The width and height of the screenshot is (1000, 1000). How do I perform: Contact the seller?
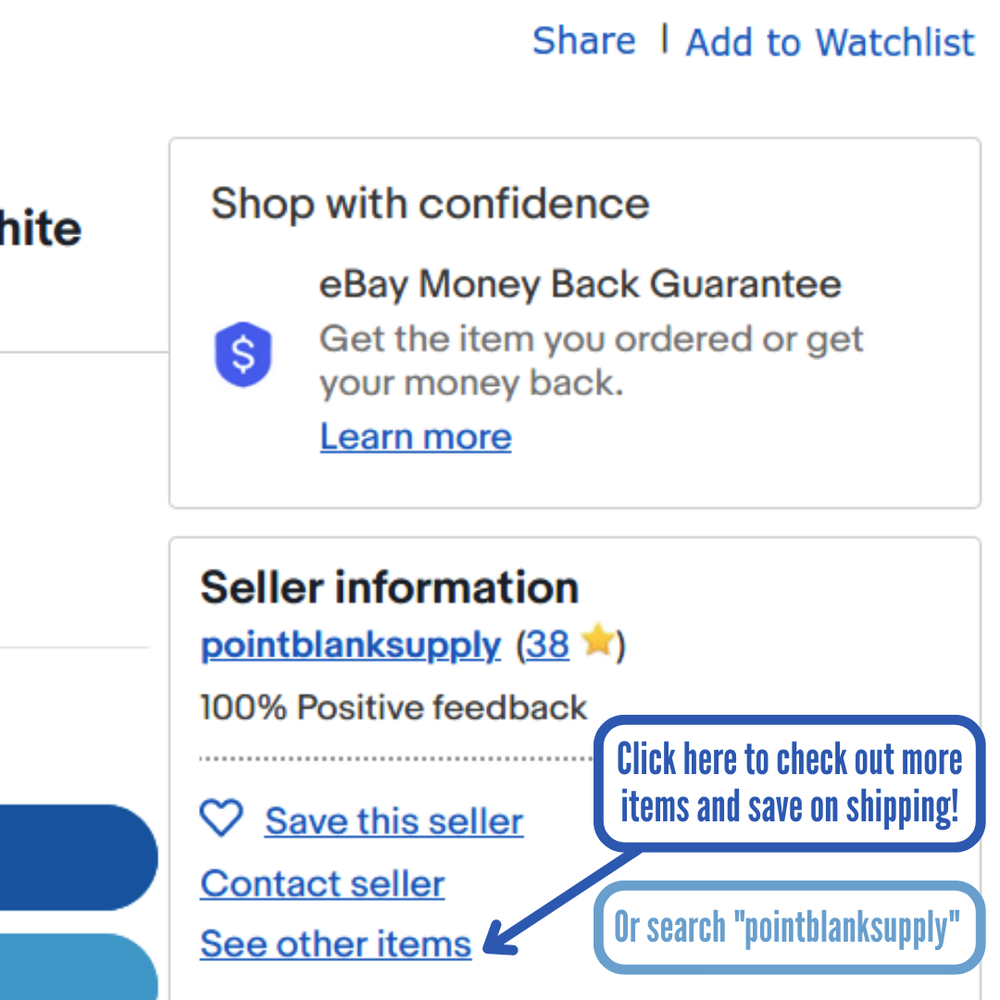click(x=322, y=884)
